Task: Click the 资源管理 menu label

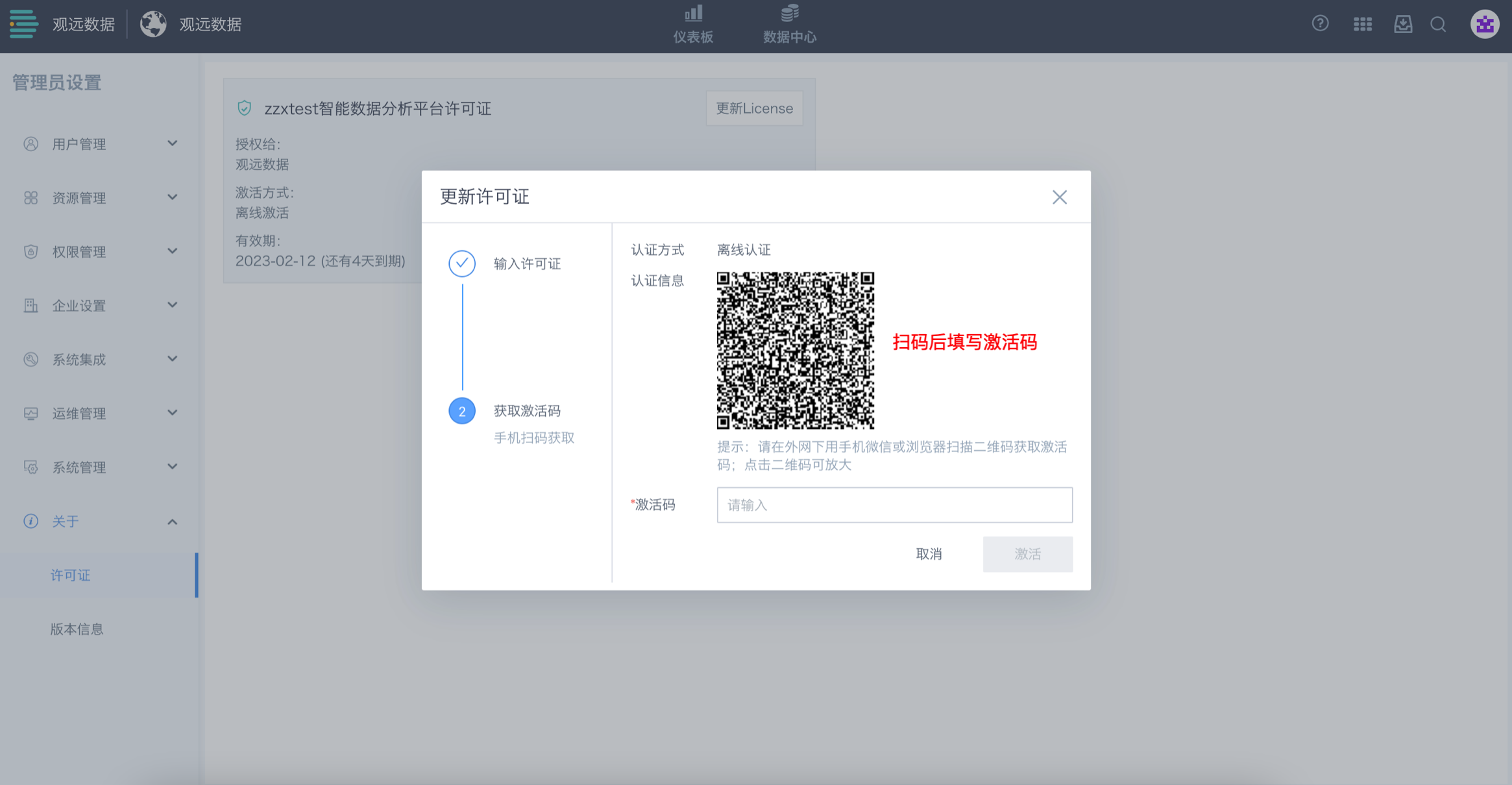Action: 79,198
